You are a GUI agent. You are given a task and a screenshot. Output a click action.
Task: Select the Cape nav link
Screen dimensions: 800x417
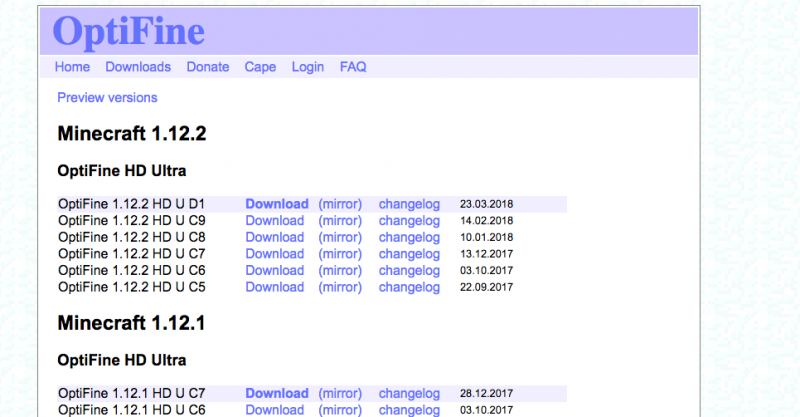point(260,67)
